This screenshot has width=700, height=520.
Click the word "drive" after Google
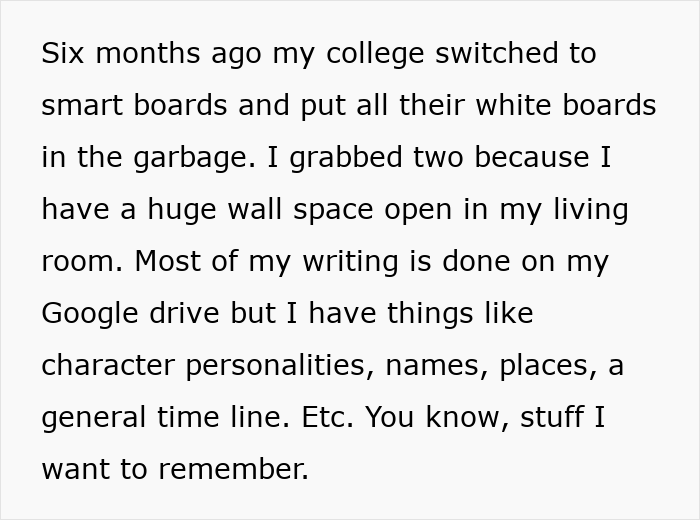(x=184, y=313)
